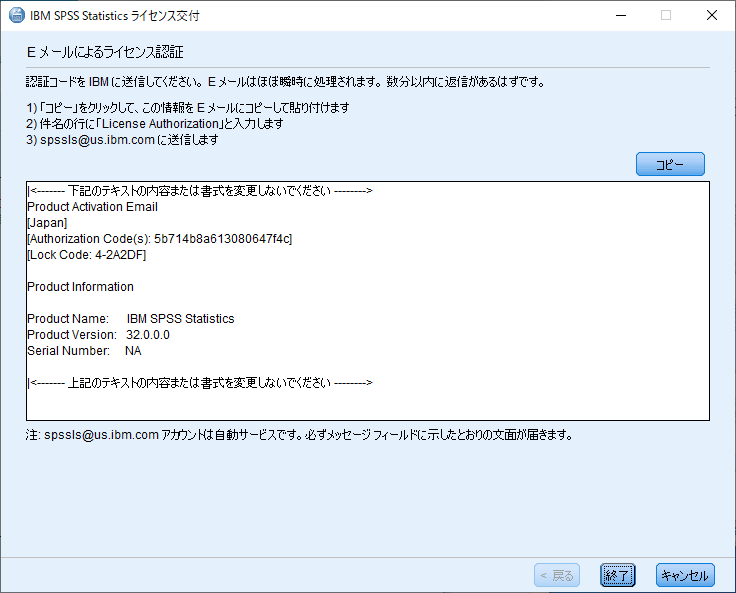Click the 下記のテキスト warning line
Viewport: 736px width, 593px height.
tap(200, 191)
